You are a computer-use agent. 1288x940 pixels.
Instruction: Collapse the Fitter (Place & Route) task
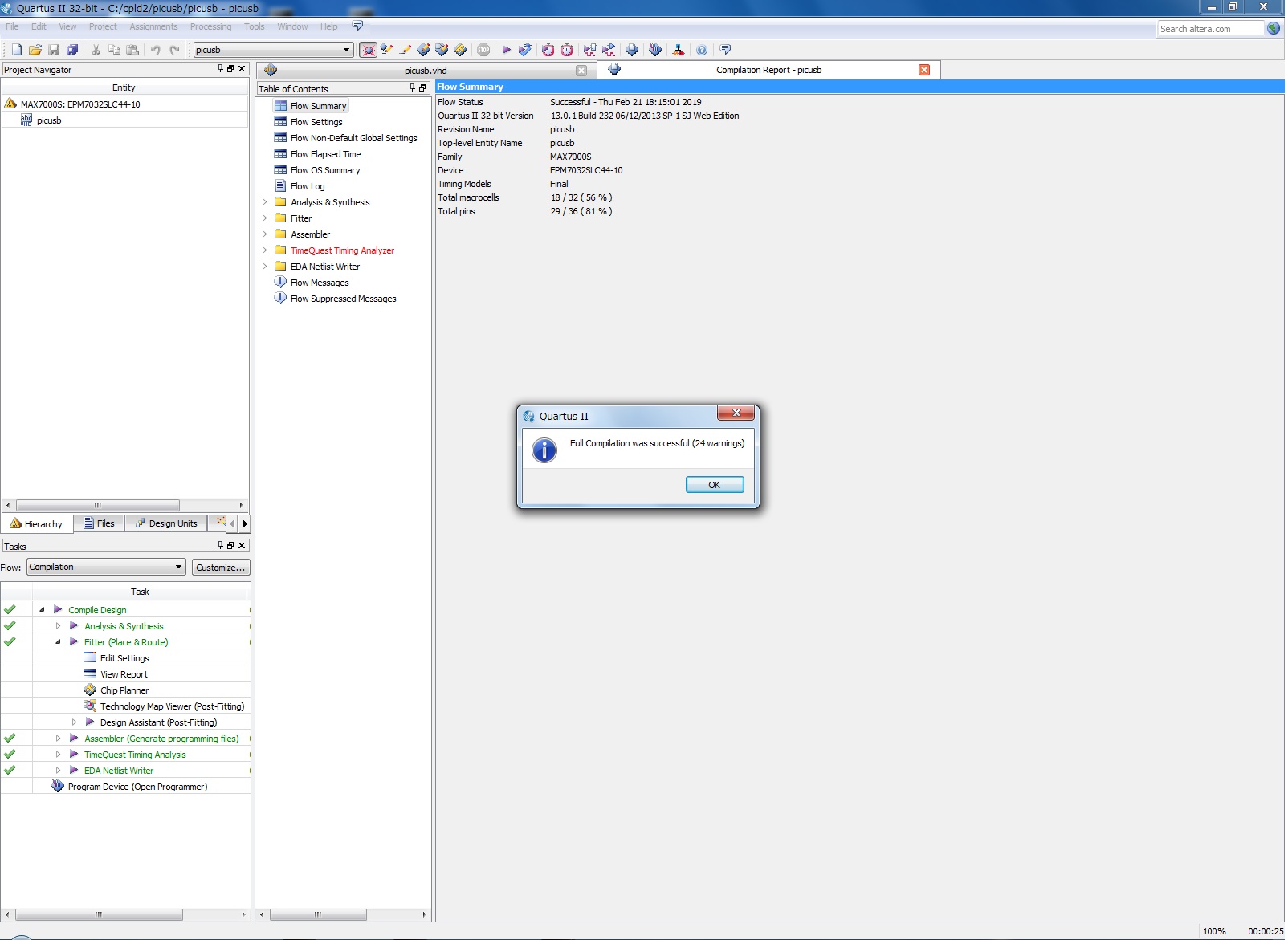pyautogui.click(x=58, y=642)
